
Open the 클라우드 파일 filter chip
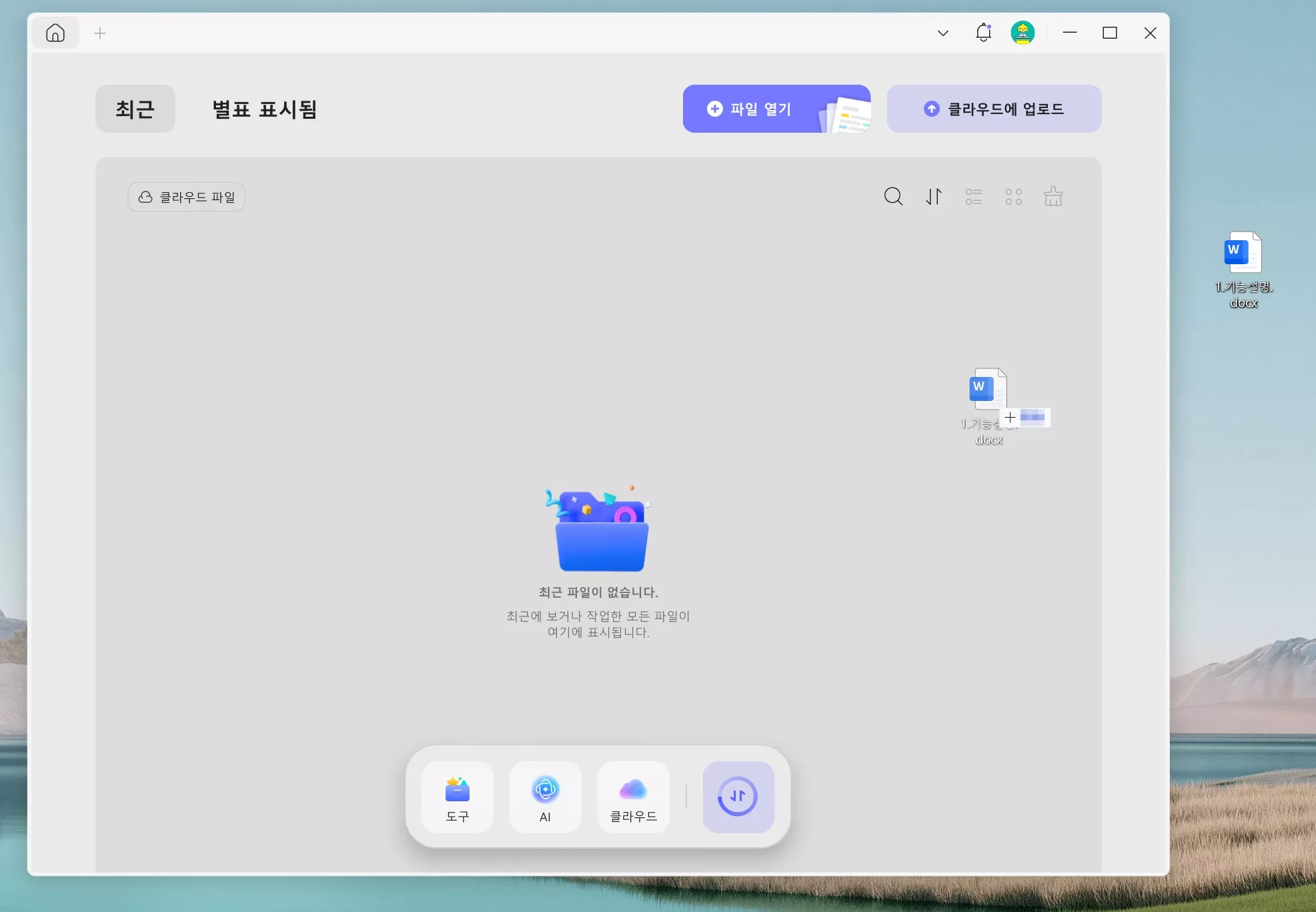tap(186, 197)
